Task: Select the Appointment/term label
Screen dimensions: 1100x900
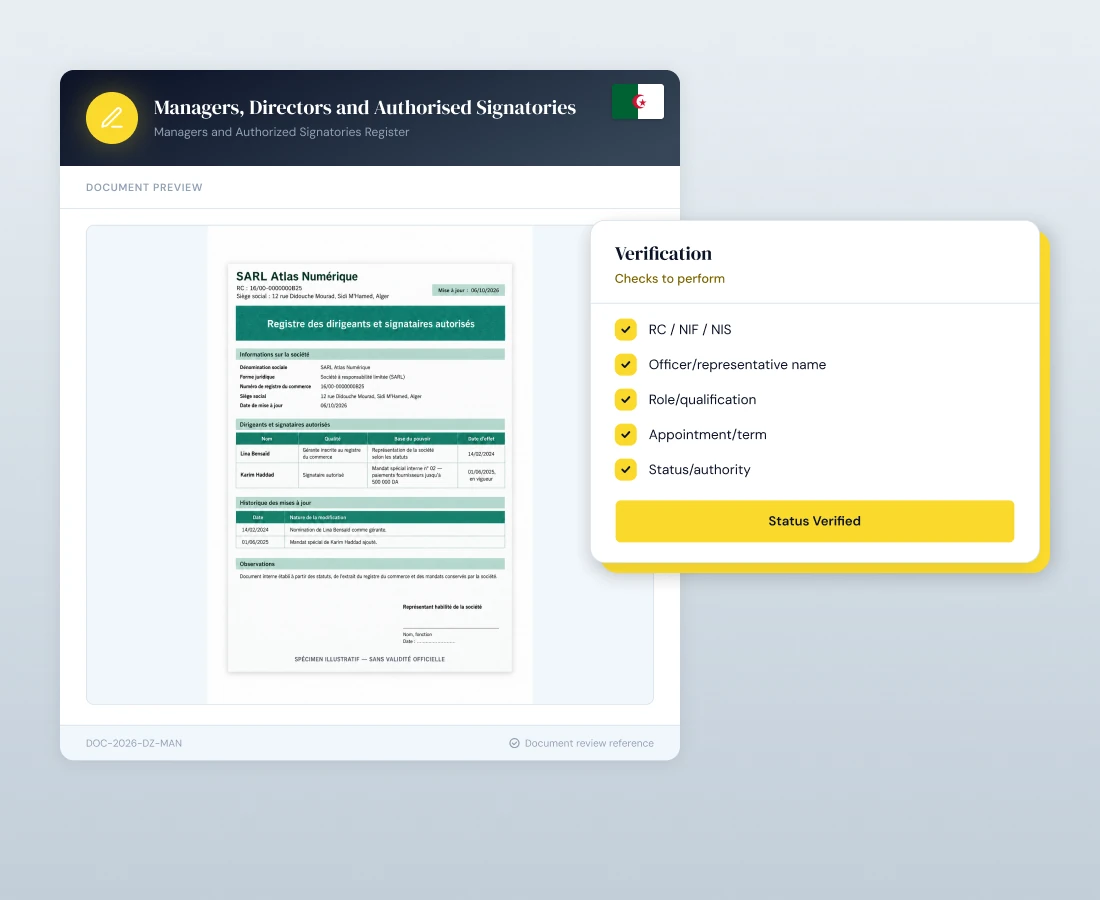Action: 707,435
